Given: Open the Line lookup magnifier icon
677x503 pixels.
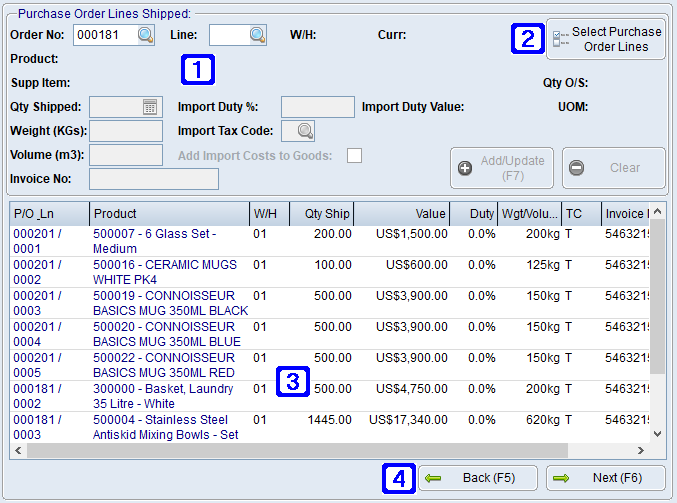Looking at the screenshot, I should click(x=257, y=35).
